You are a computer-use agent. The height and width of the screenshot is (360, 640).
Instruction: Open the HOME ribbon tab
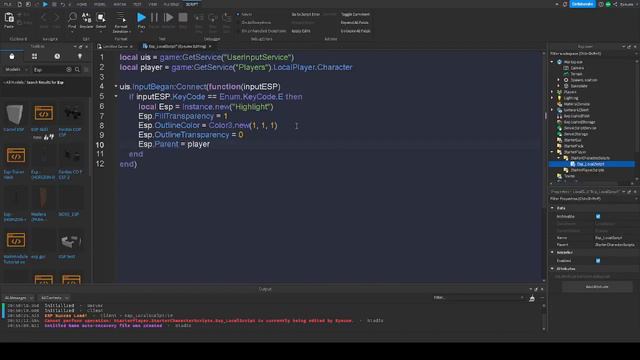82,4
